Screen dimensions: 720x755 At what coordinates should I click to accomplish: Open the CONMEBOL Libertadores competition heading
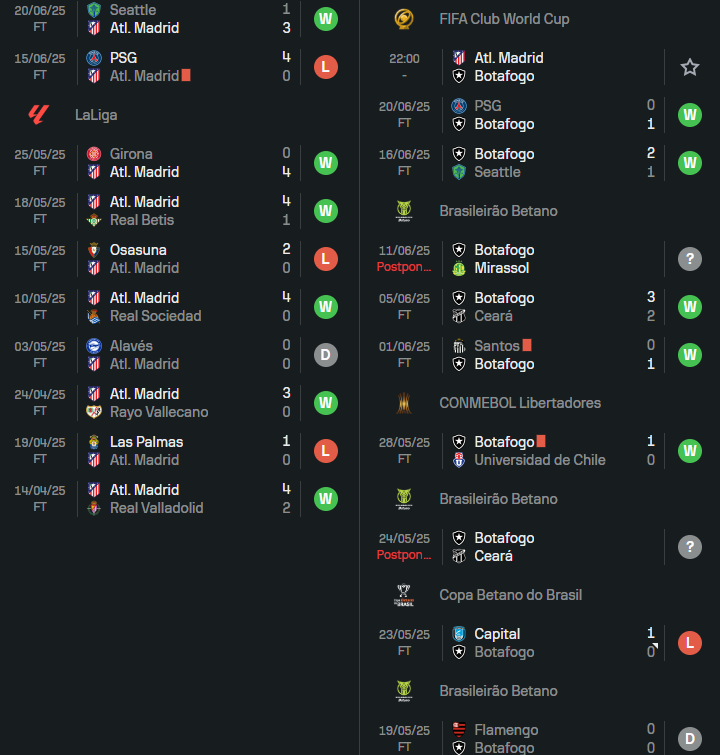pyautogui.click(x=520, y=403)
